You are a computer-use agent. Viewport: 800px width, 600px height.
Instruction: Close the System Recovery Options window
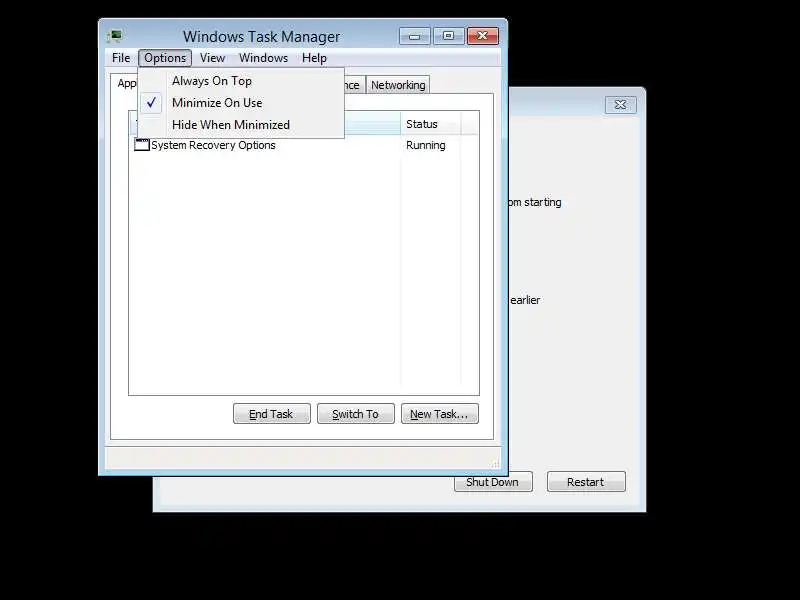(620, 105)
